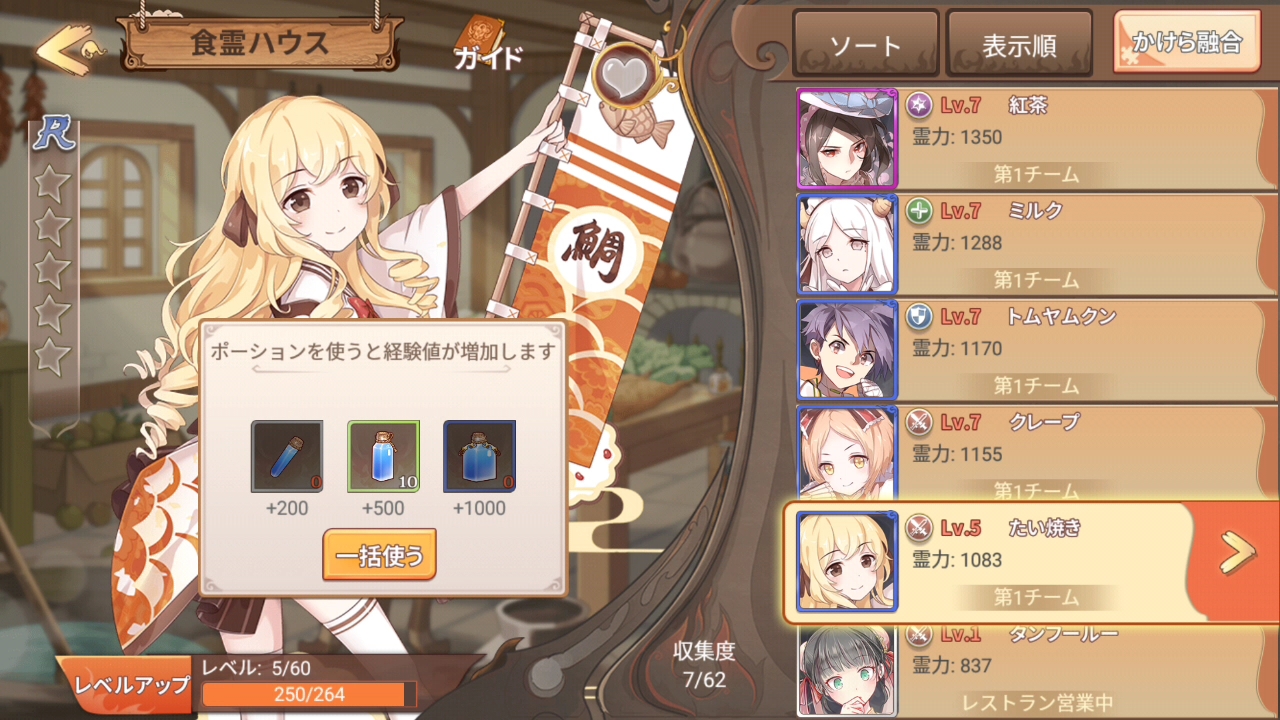This screenshot has width=1280, height=720.
Task: Click トムヤムクン's shield class icon
Action: pos(919,317)
